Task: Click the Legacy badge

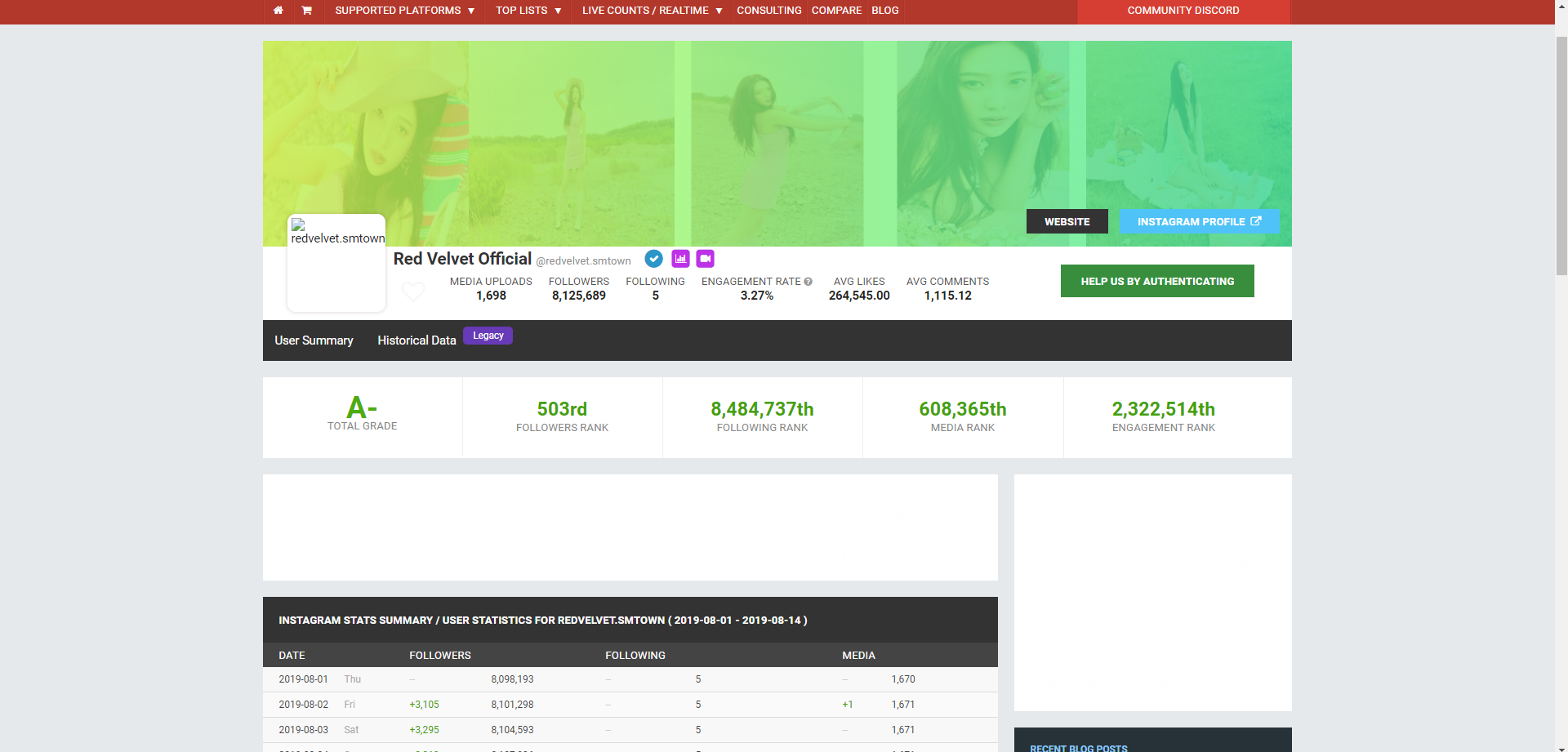Action: 488,336
